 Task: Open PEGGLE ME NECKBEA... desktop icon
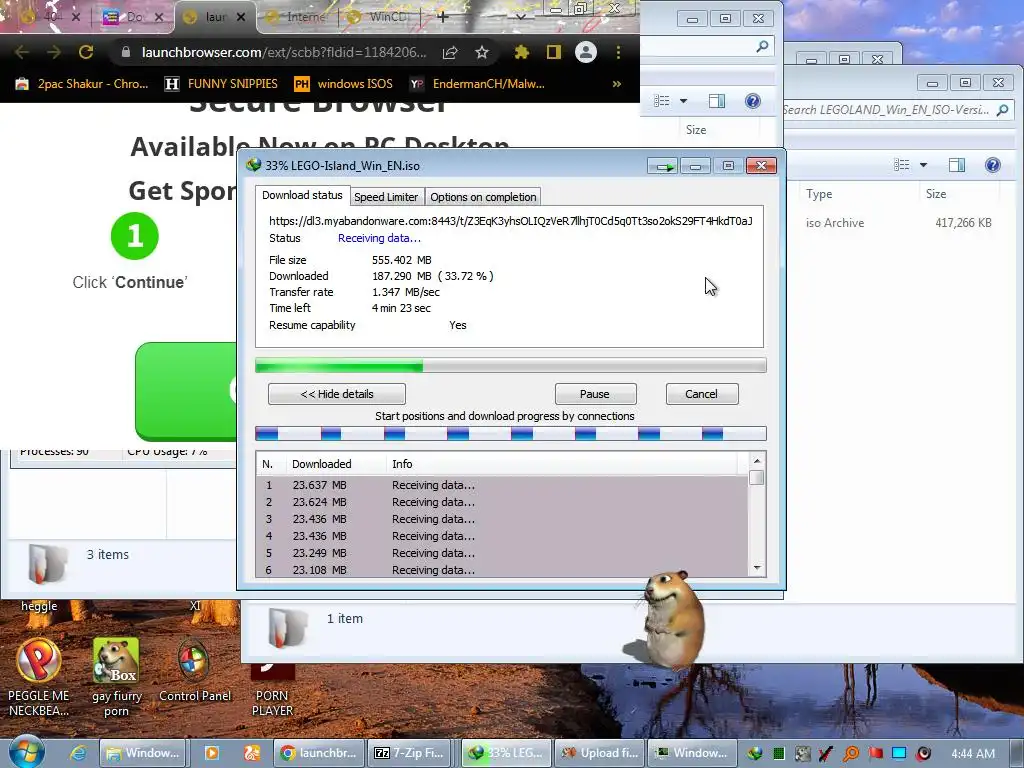click(39, 678)
